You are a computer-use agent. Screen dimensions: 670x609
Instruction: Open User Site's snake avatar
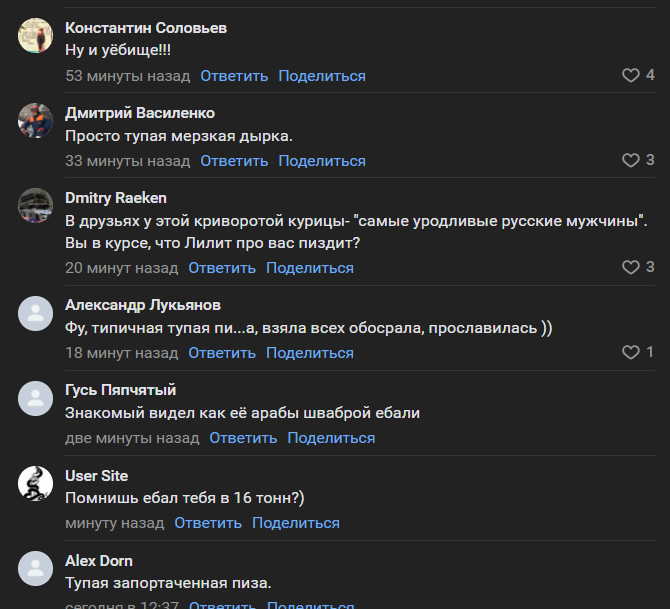tap(35, 483)
